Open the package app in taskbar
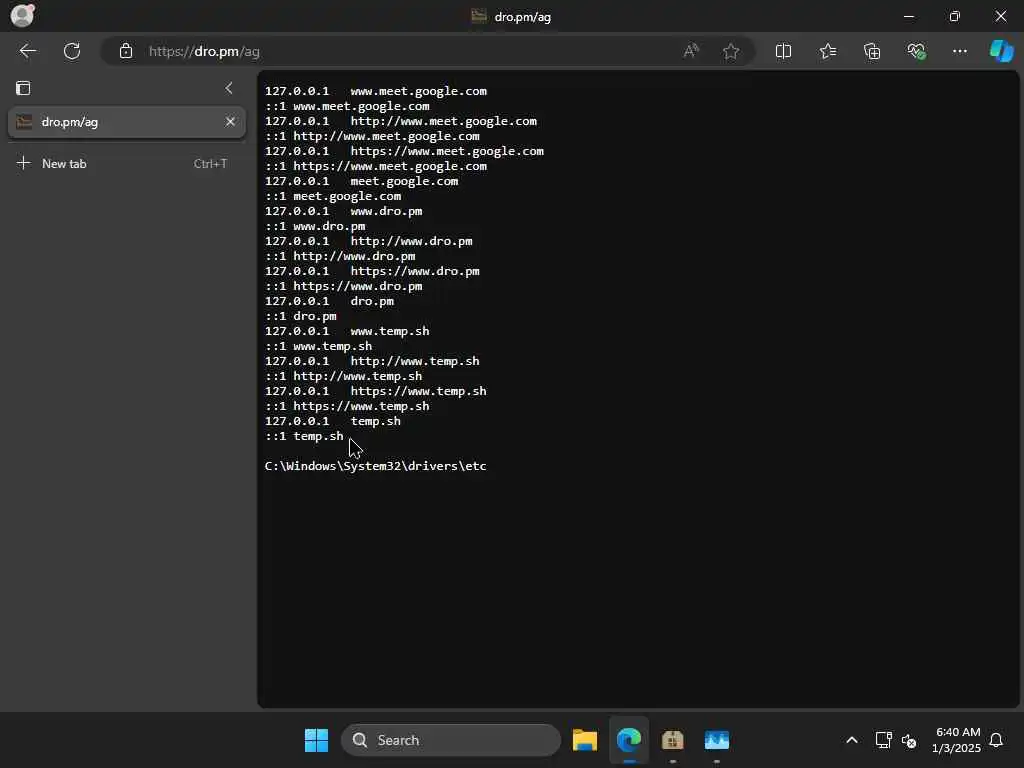This screenshot has height=768, width=1024. pos(673,740)
